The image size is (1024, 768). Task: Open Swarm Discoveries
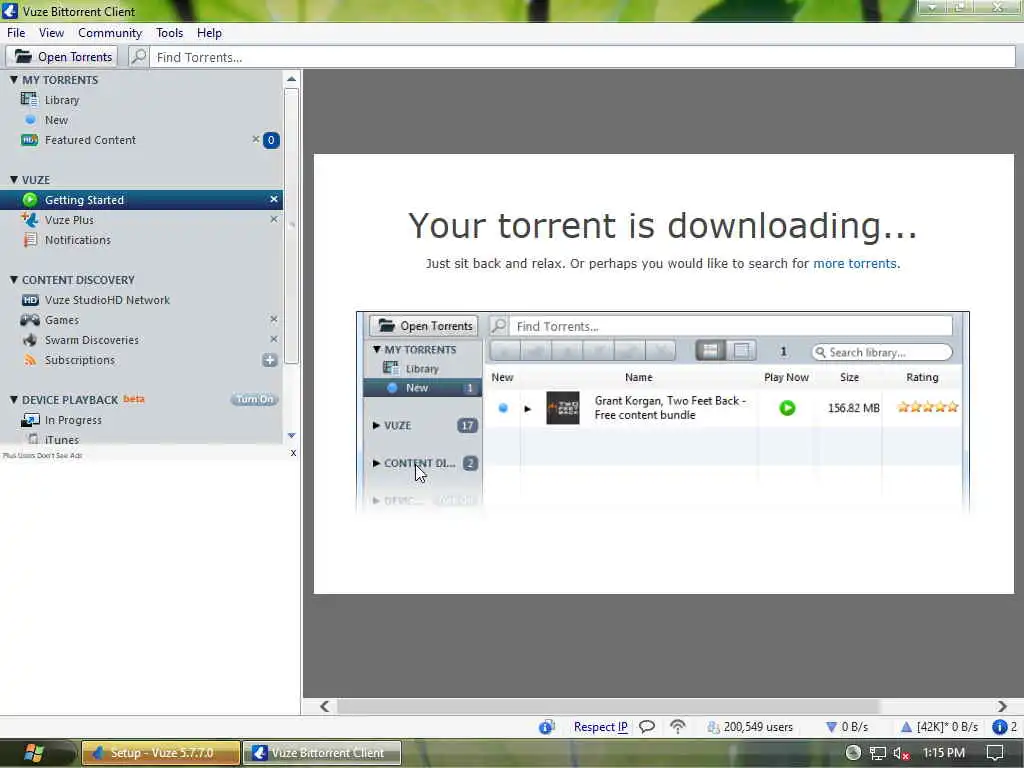pyautogui.click(x=91, y=340)
